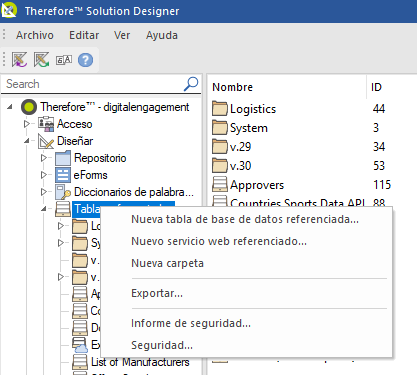This screenshot has height=375, width=417.
Task: Click the eForms icon in tree
Action: click(x=63, y=175)
